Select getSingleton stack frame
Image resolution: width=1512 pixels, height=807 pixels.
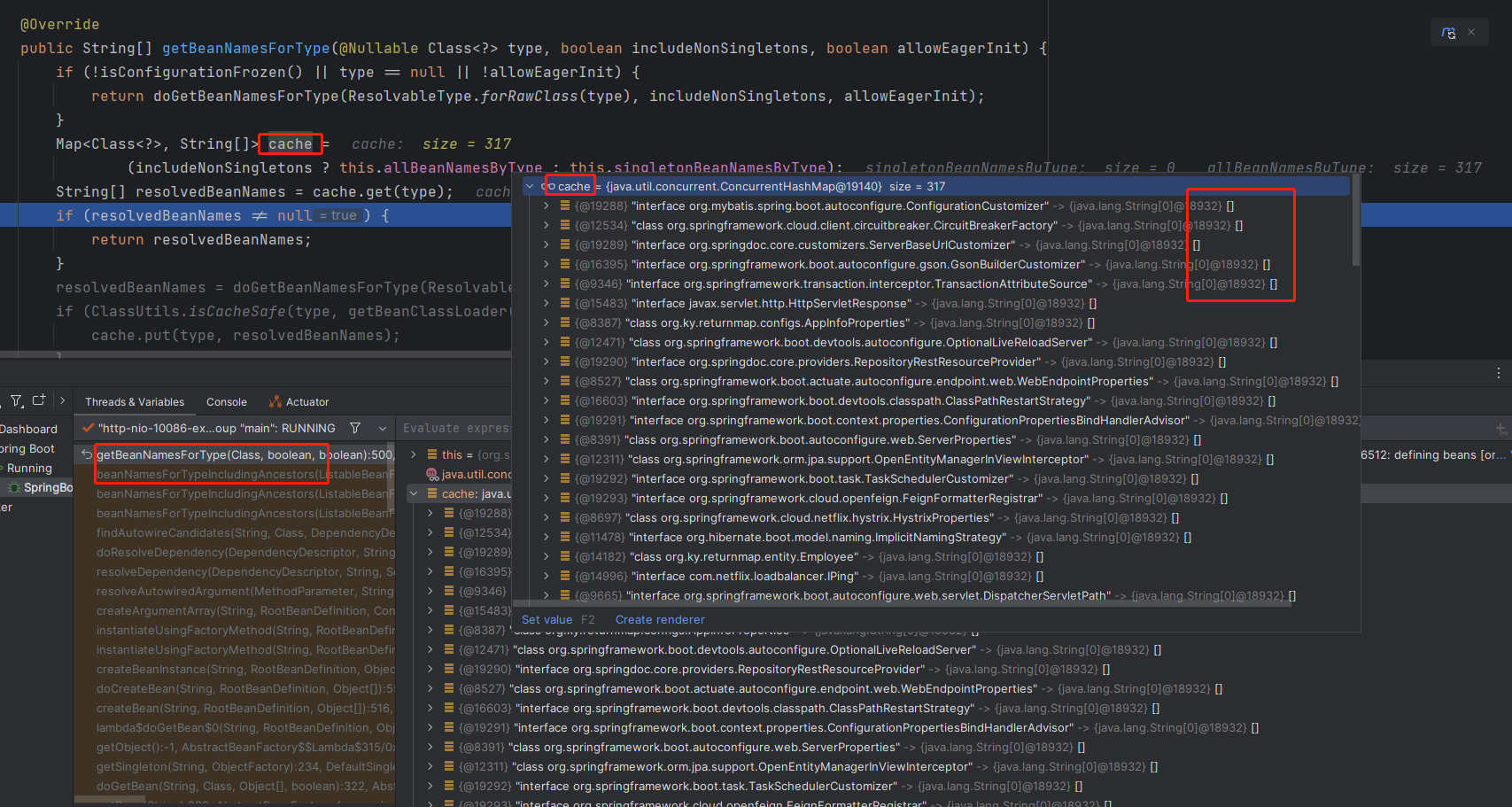coord(245,766)
